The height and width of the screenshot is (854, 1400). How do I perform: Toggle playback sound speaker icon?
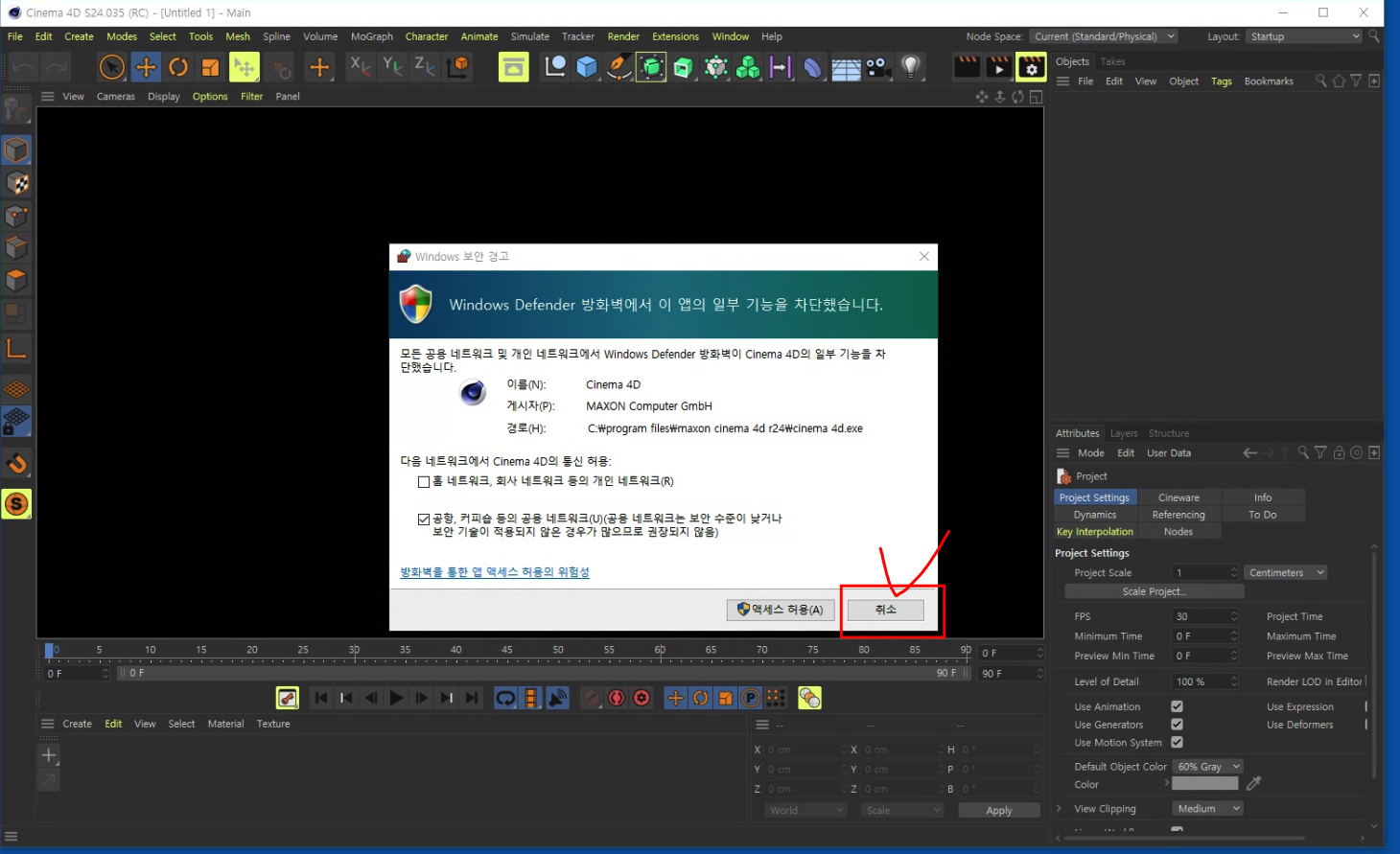(557, 698)
